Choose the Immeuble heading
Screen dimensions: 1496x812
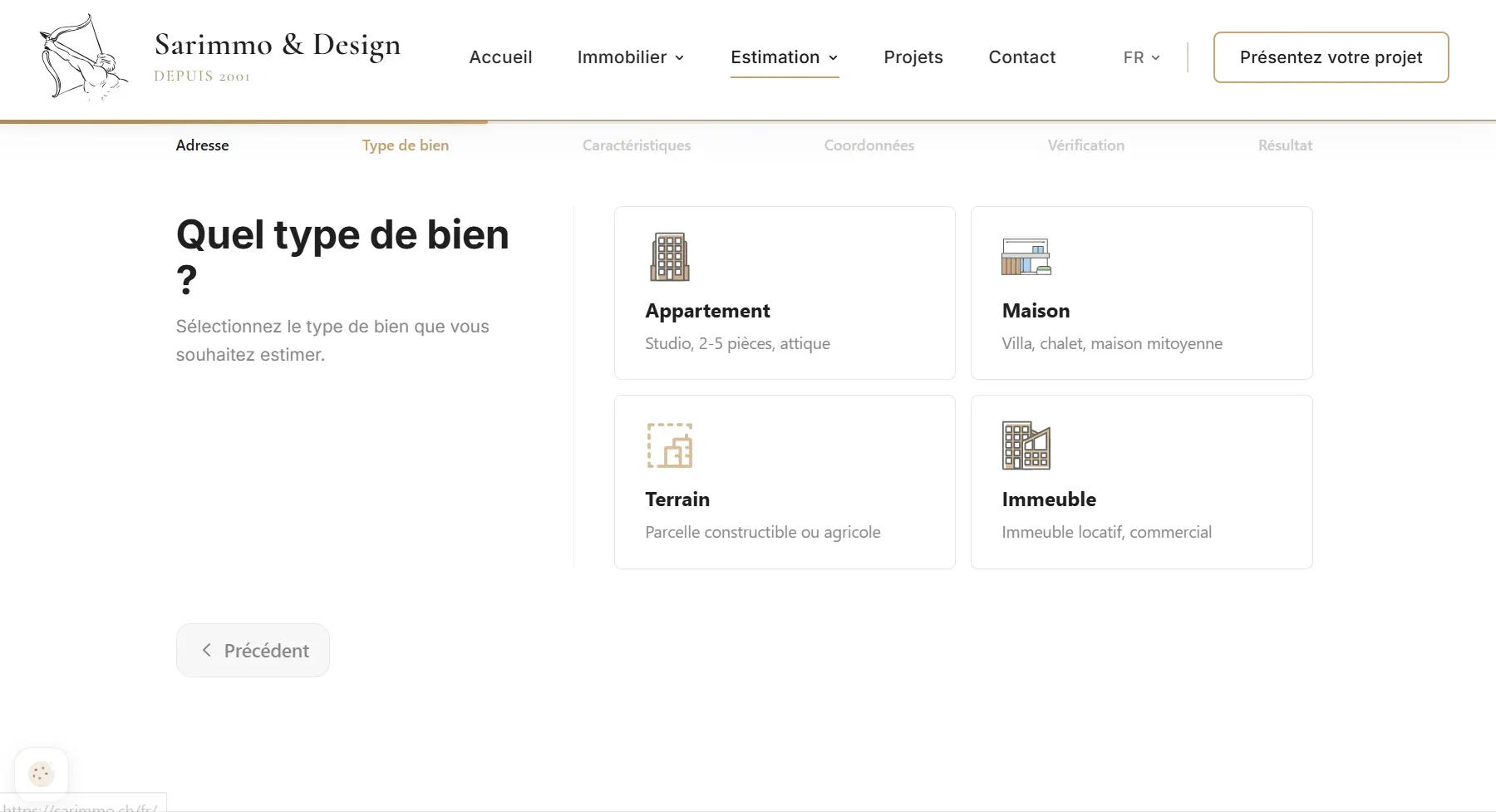click(x=1049, y=500)
